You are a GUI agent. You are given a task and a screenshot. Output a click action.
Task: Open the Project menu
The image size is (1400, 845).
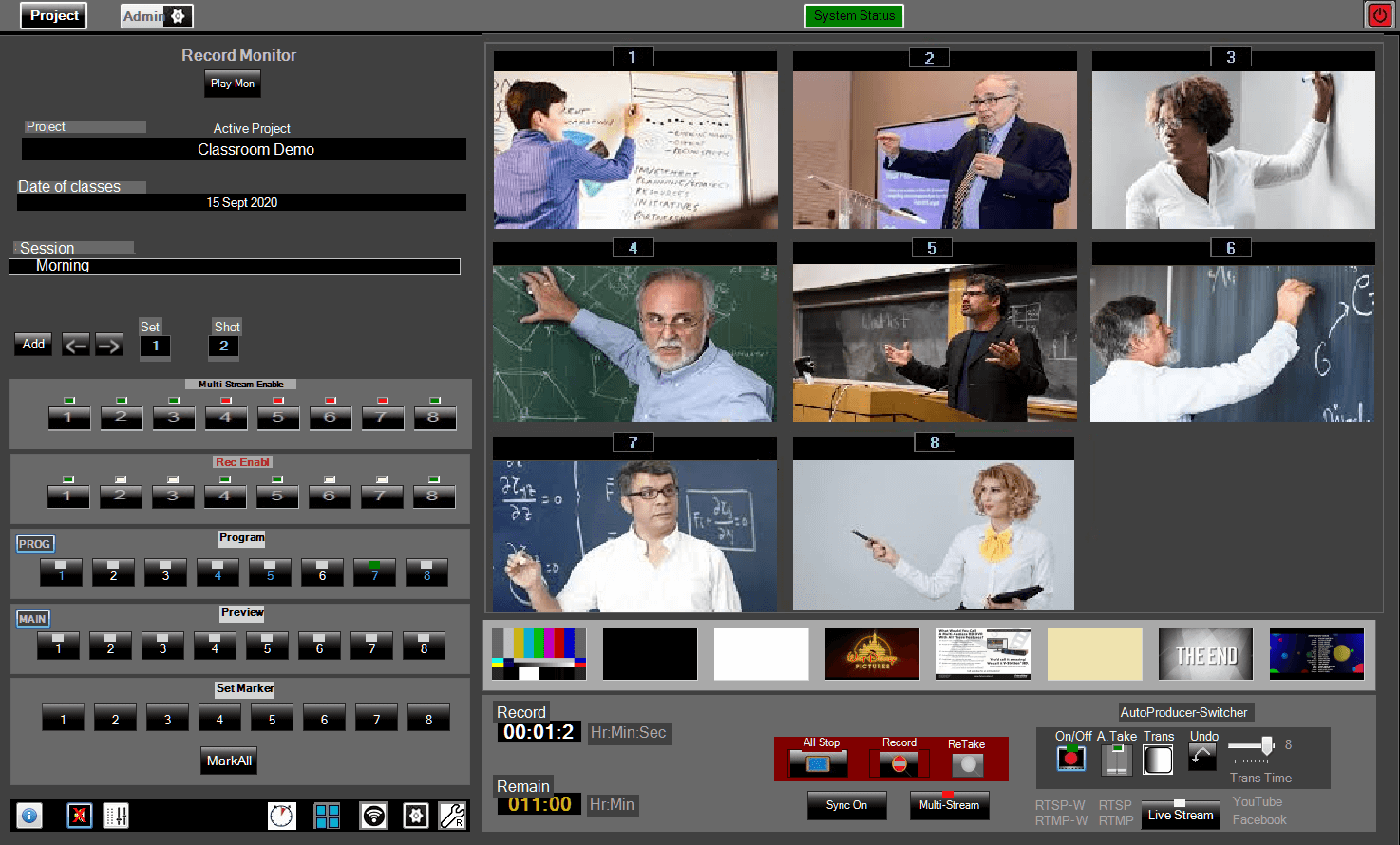pyautogui.click(x=54, y=16)
